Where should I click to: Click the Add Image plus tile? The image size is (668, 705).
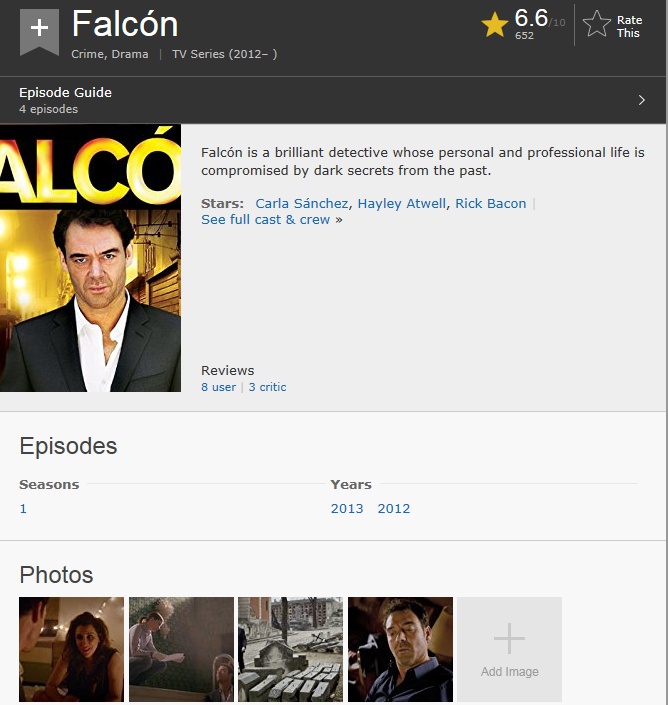[509, 649]
